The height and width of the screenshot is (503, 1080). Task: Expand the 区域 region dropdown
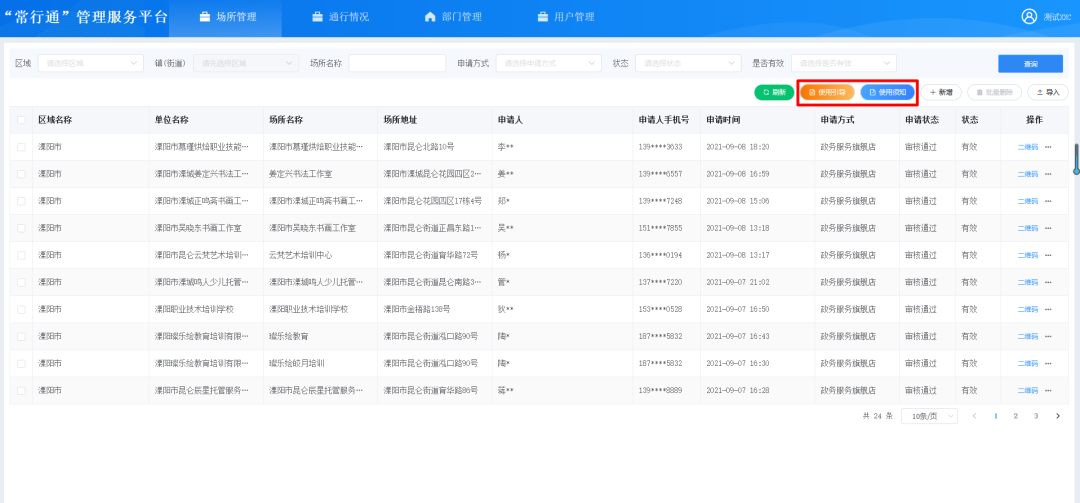[x=91, y=63]
